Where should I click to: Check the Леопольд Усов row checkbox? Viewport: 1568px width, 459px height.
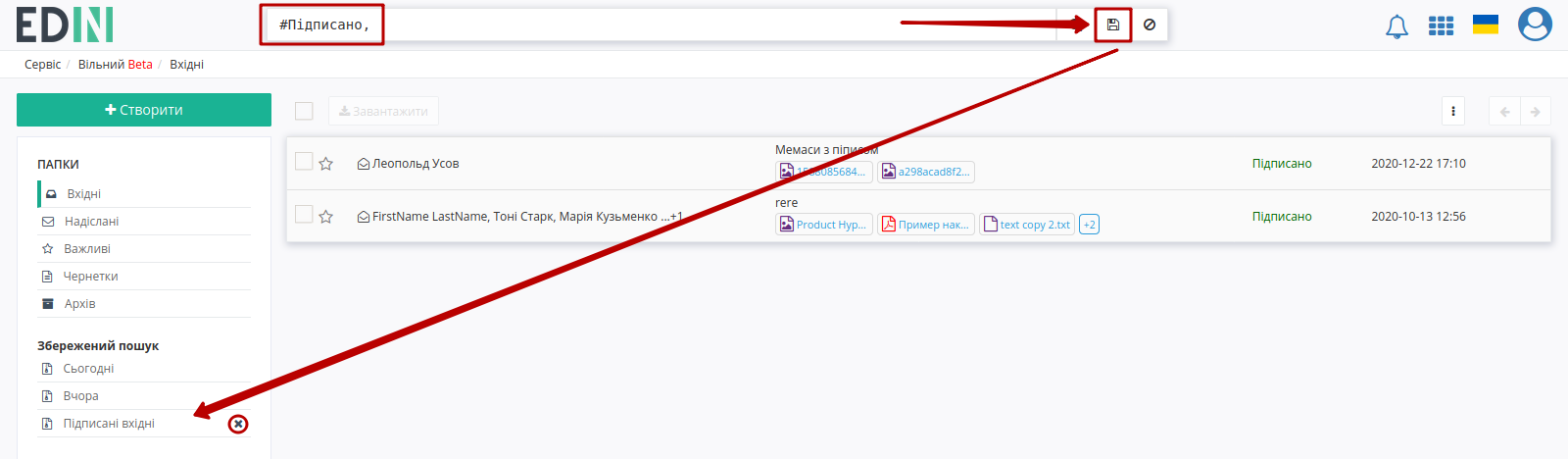click(x=304, y=162)
